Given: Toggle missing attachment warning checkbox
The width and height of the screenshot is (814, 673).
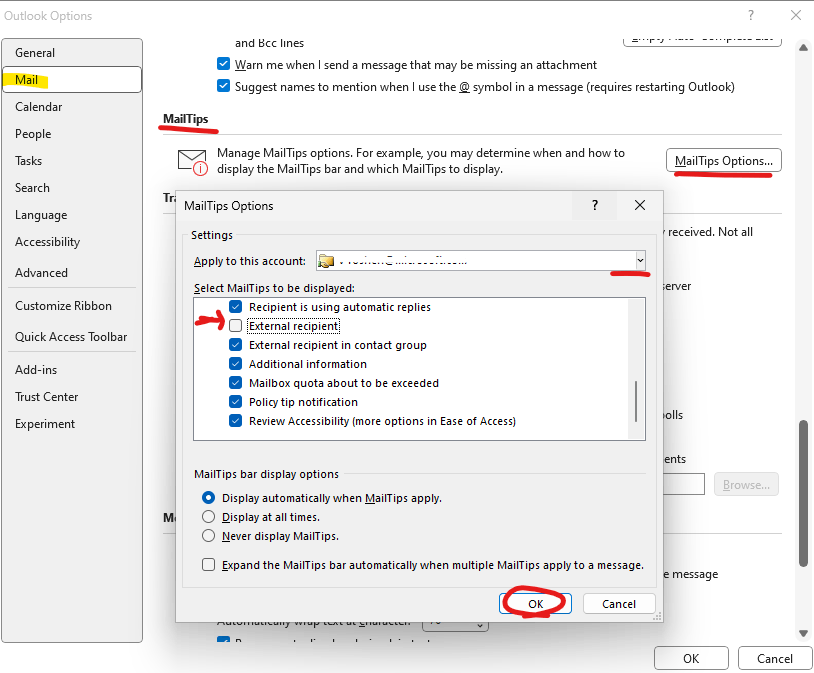Looking at the screenshot, I should [x=223, y=64].
